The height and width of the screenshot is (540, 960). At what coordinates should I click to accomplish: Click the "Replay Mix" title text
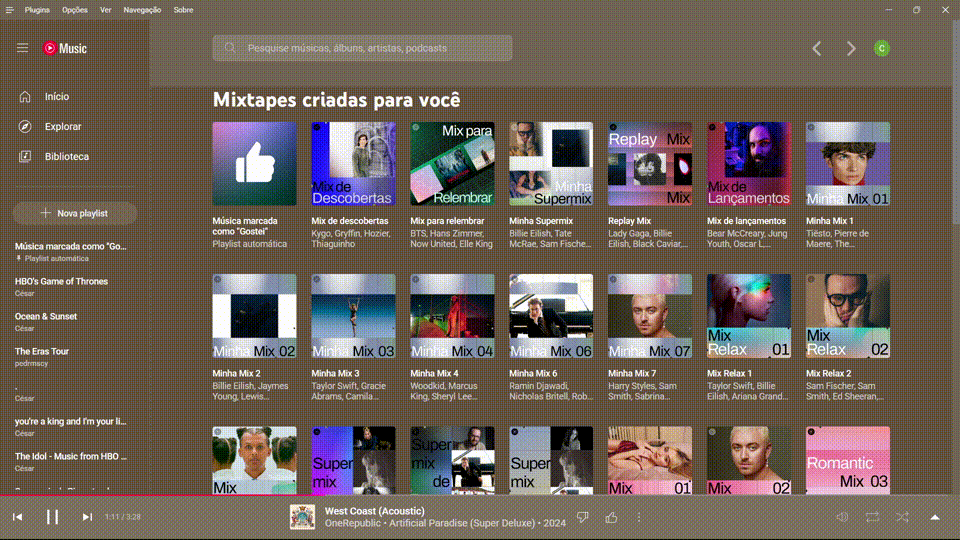(629, 221)
